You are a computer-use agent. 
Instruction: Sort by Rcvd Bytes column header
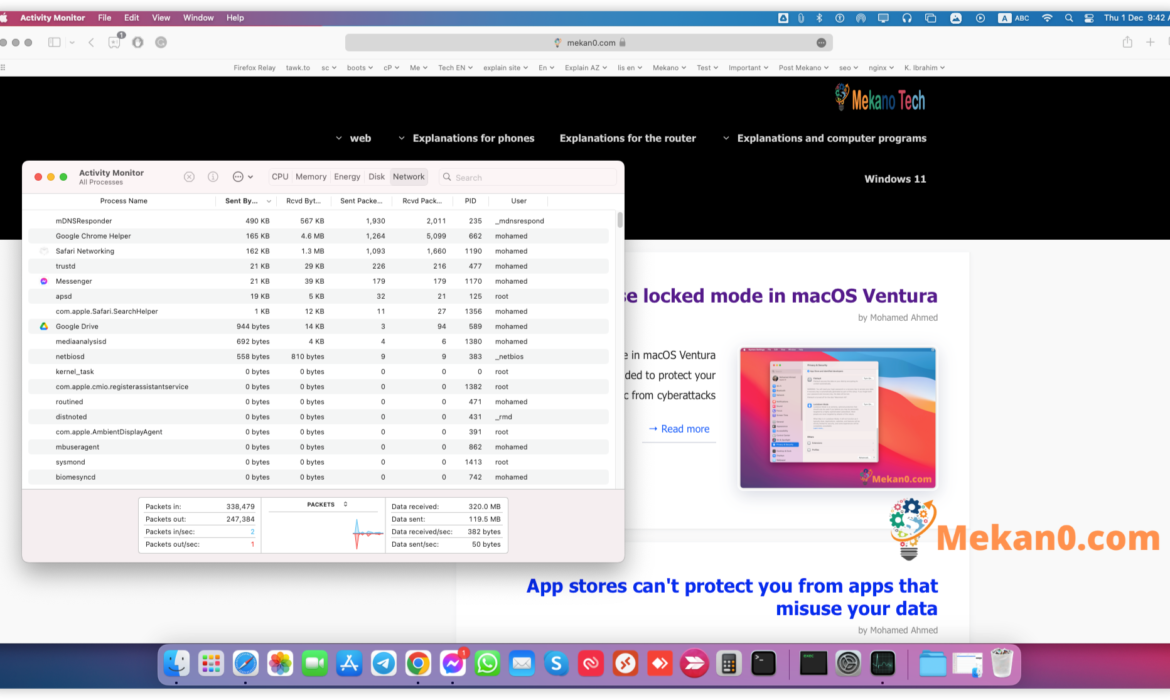[x=303, y=201]
